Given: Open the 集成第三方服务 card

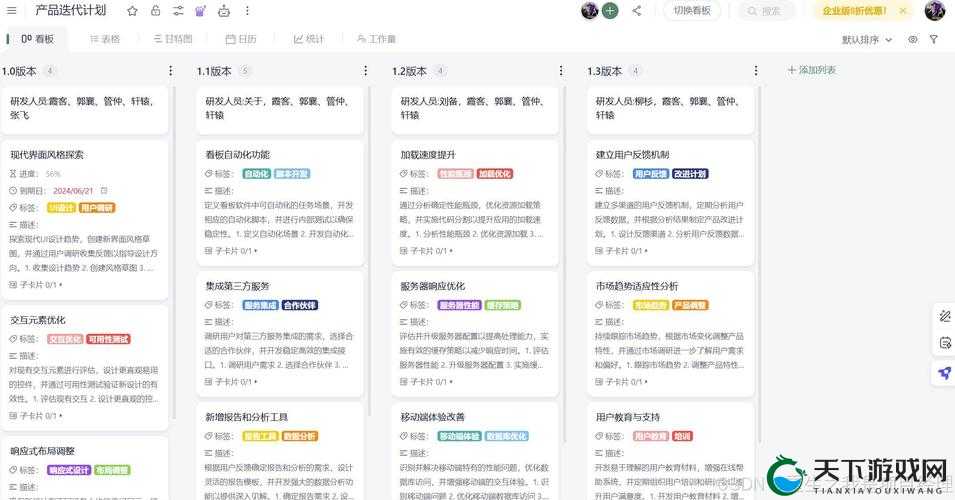Looking at the screenshot, I should tap(280, 334).
